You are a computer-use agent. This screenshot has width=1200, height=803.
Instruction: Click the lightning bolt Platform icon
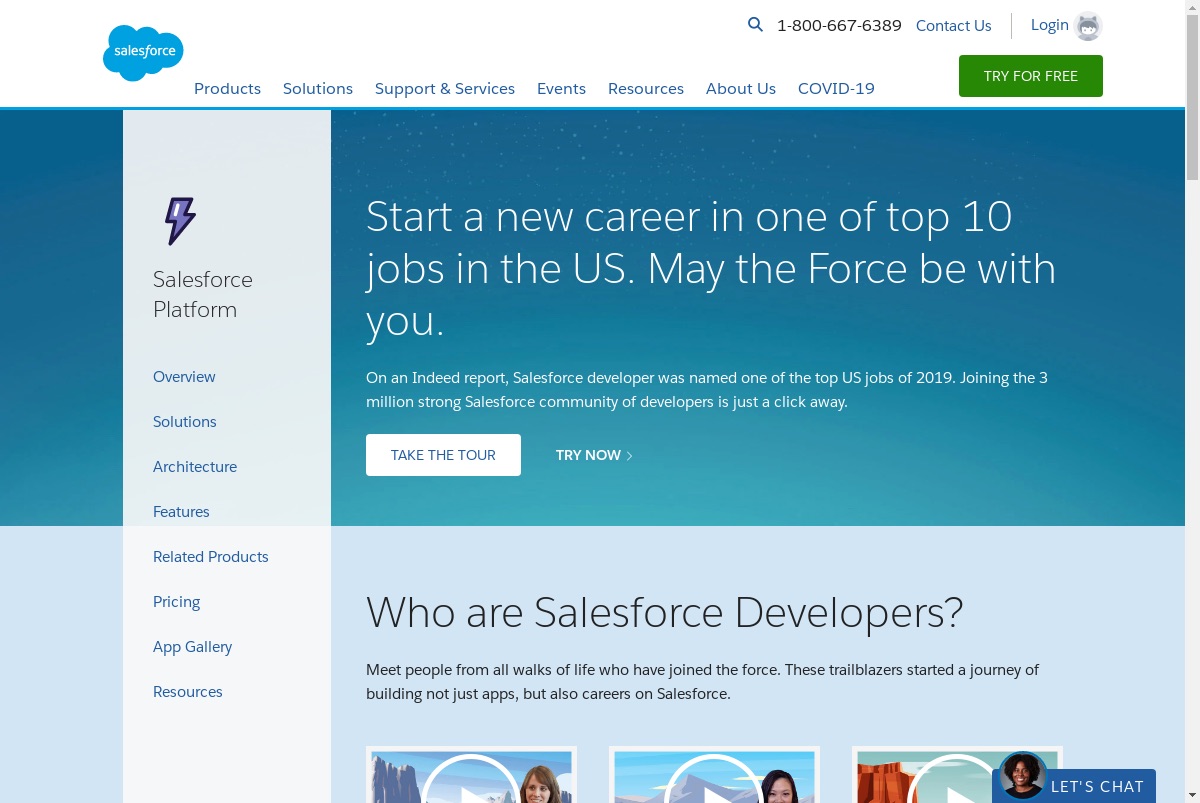pos(180,221)
